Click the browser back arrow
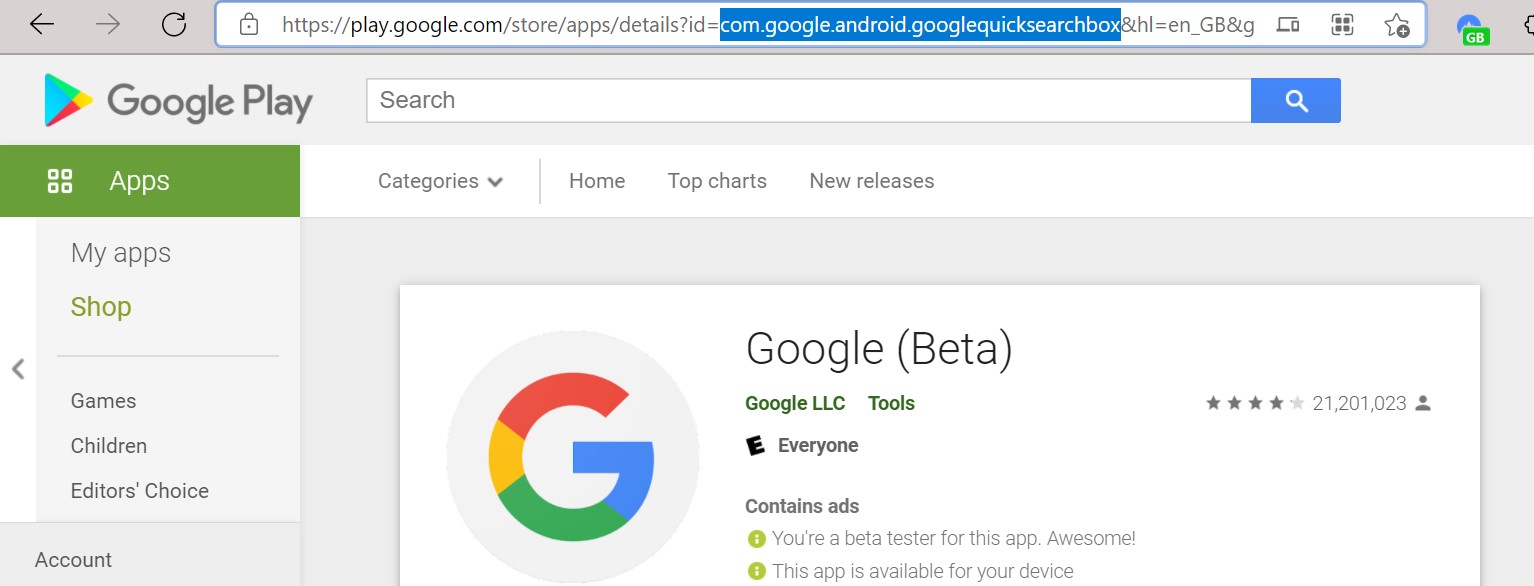1534x586 pixels. coord(42,24)
